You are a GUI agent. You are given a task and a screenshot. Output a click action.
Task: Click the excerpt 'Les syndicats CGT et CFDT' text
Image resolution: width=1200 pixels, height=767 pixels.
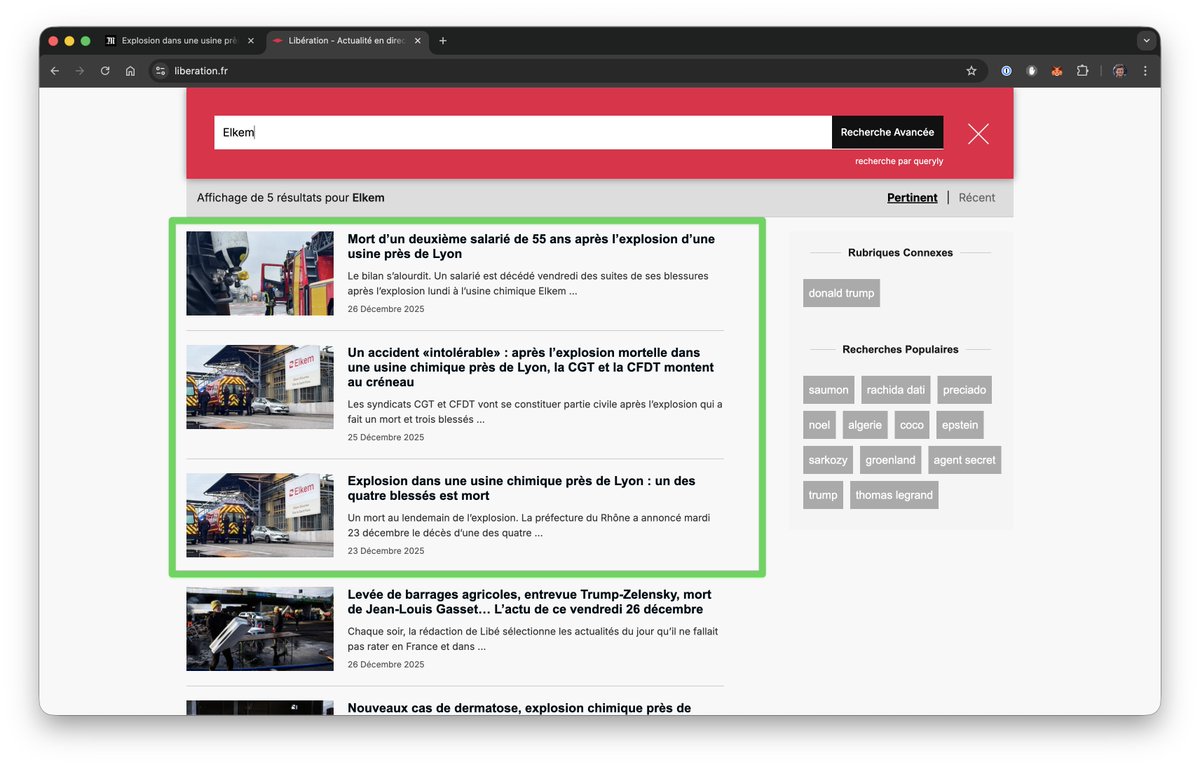click(x=535, y=412)
